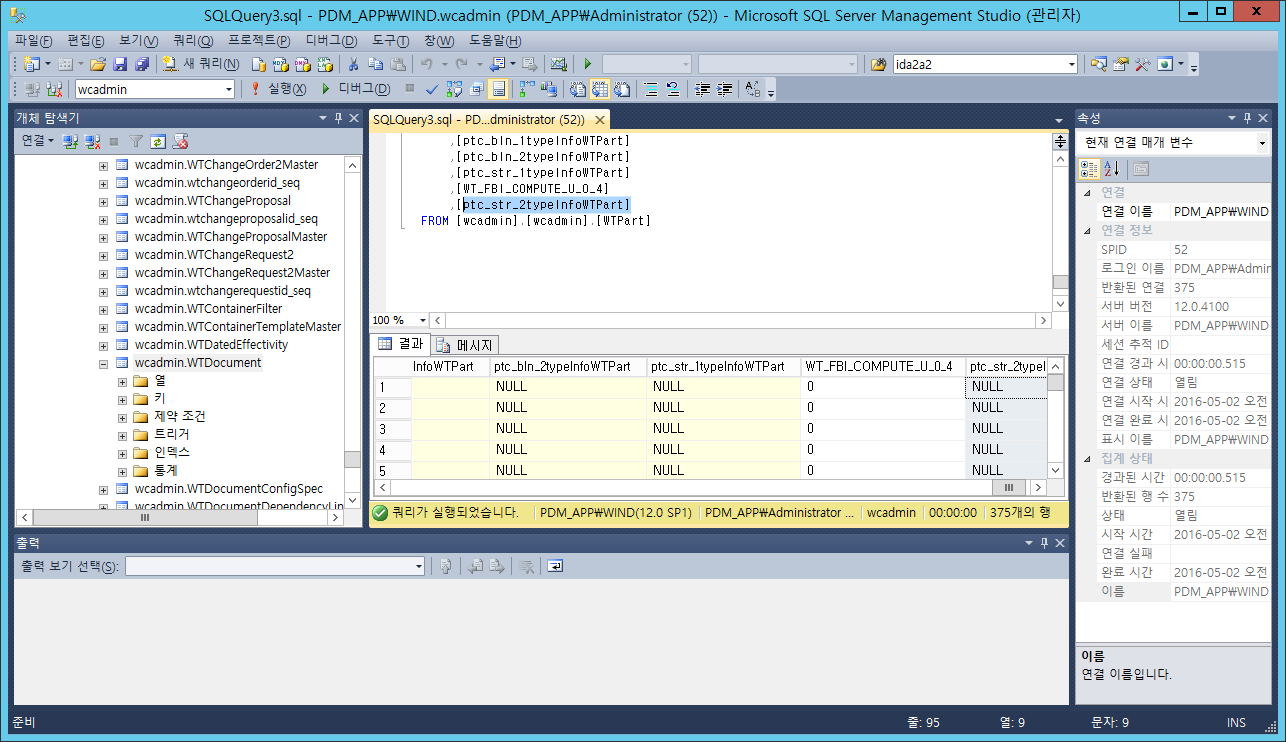The height and width of the screenshot is (742, 1286).
Task: Close the SQLQuery3.sql tab
Action: [600, 120]
